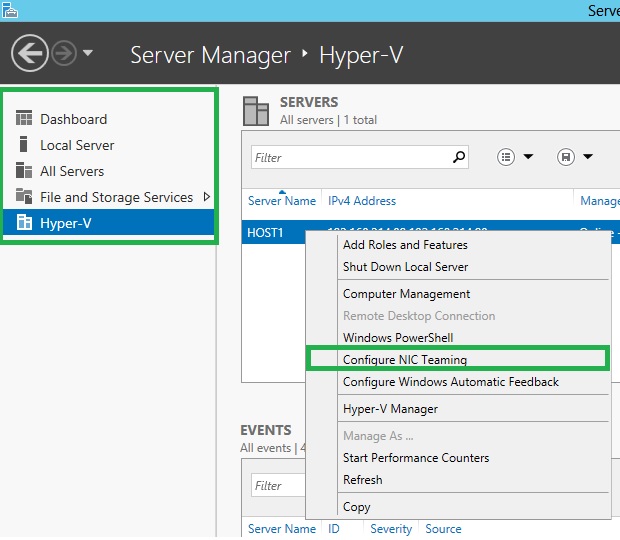Click the forward navigation arrow button
The image size is (620, 540).
click(x=64, y=53)
